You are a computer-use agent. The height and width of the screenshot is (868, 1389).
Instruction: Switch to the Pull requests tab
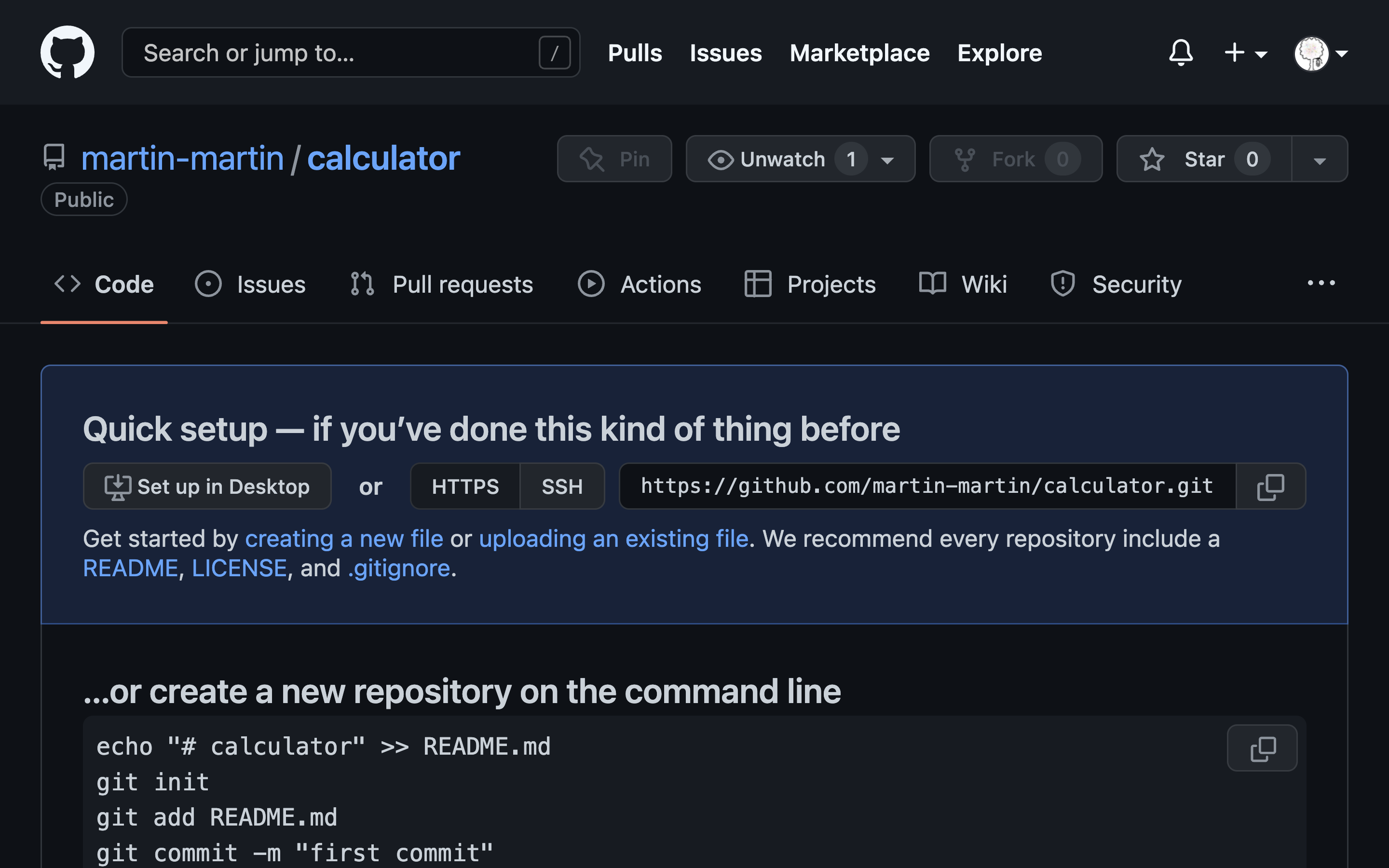click(x=462, y=284)
